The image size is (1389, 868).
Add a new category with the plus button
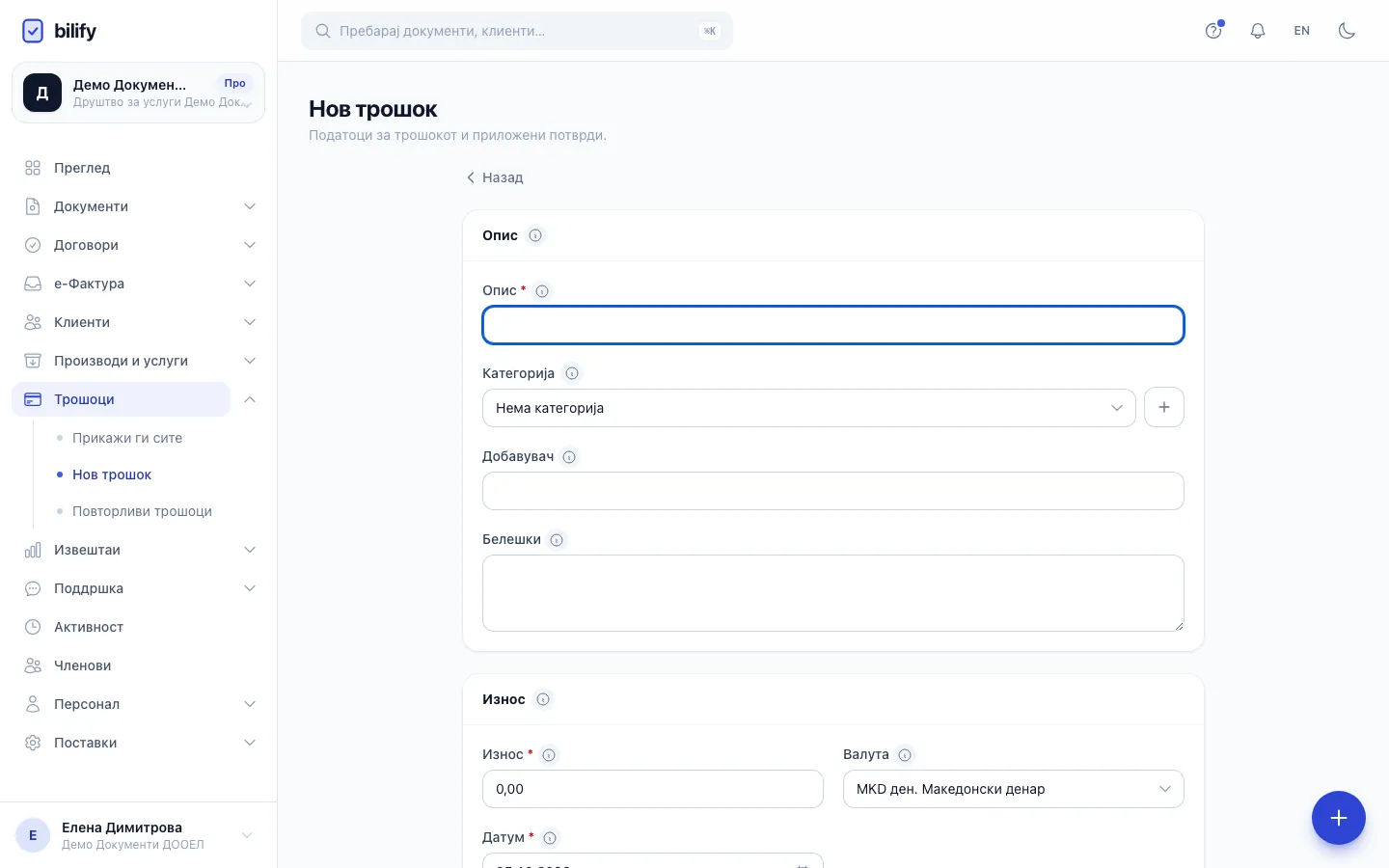pyautogui.click(x=1164, y=408)
